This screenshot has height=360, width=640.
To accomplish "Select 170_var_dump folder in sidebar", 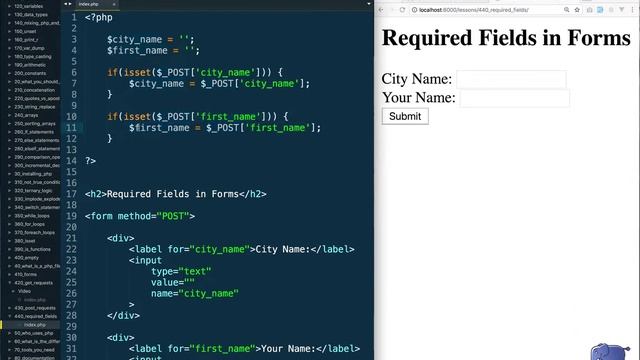I will tap(29, 48).
